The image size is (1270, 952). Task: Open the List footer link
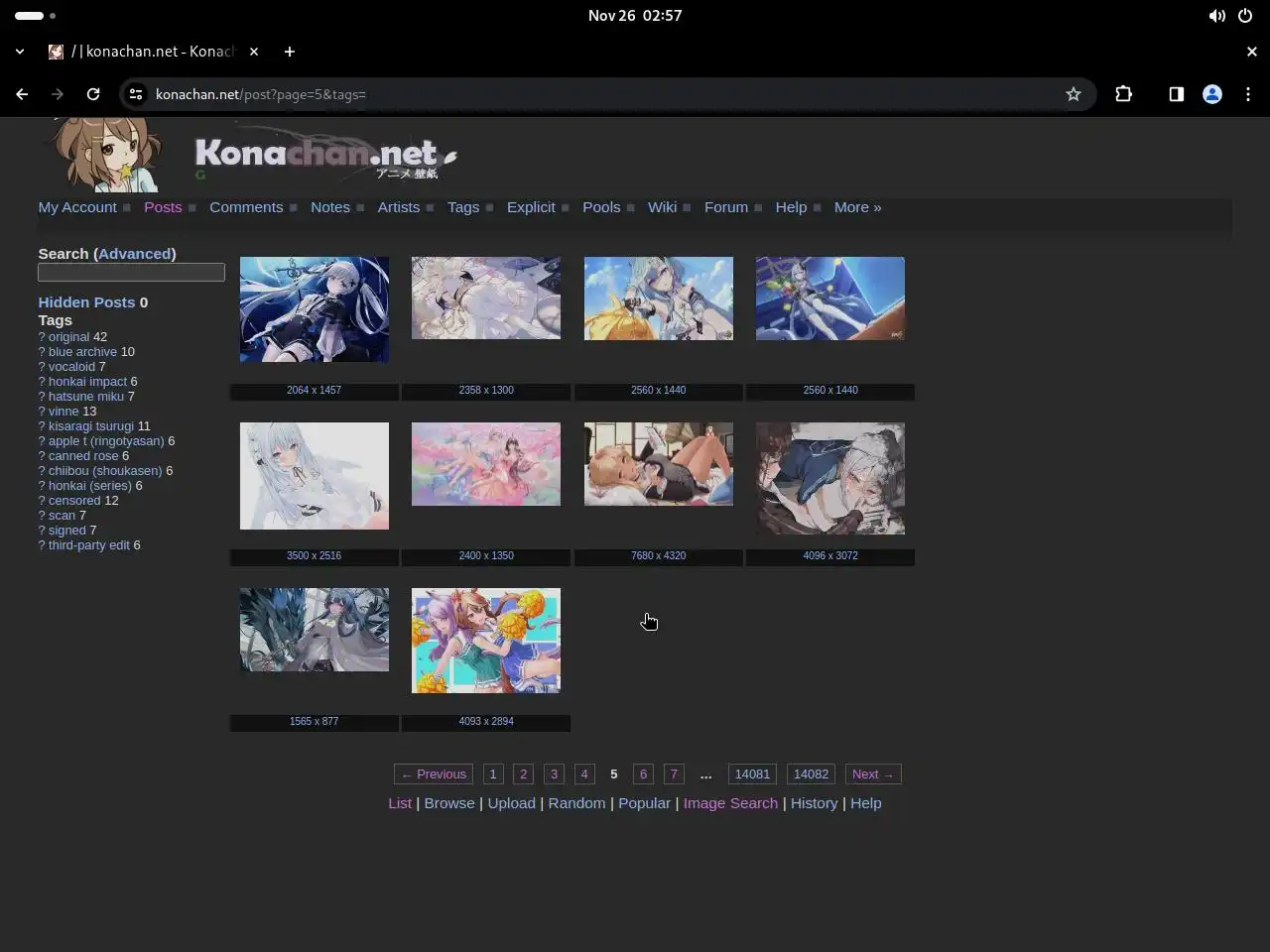tap(400, 803)
